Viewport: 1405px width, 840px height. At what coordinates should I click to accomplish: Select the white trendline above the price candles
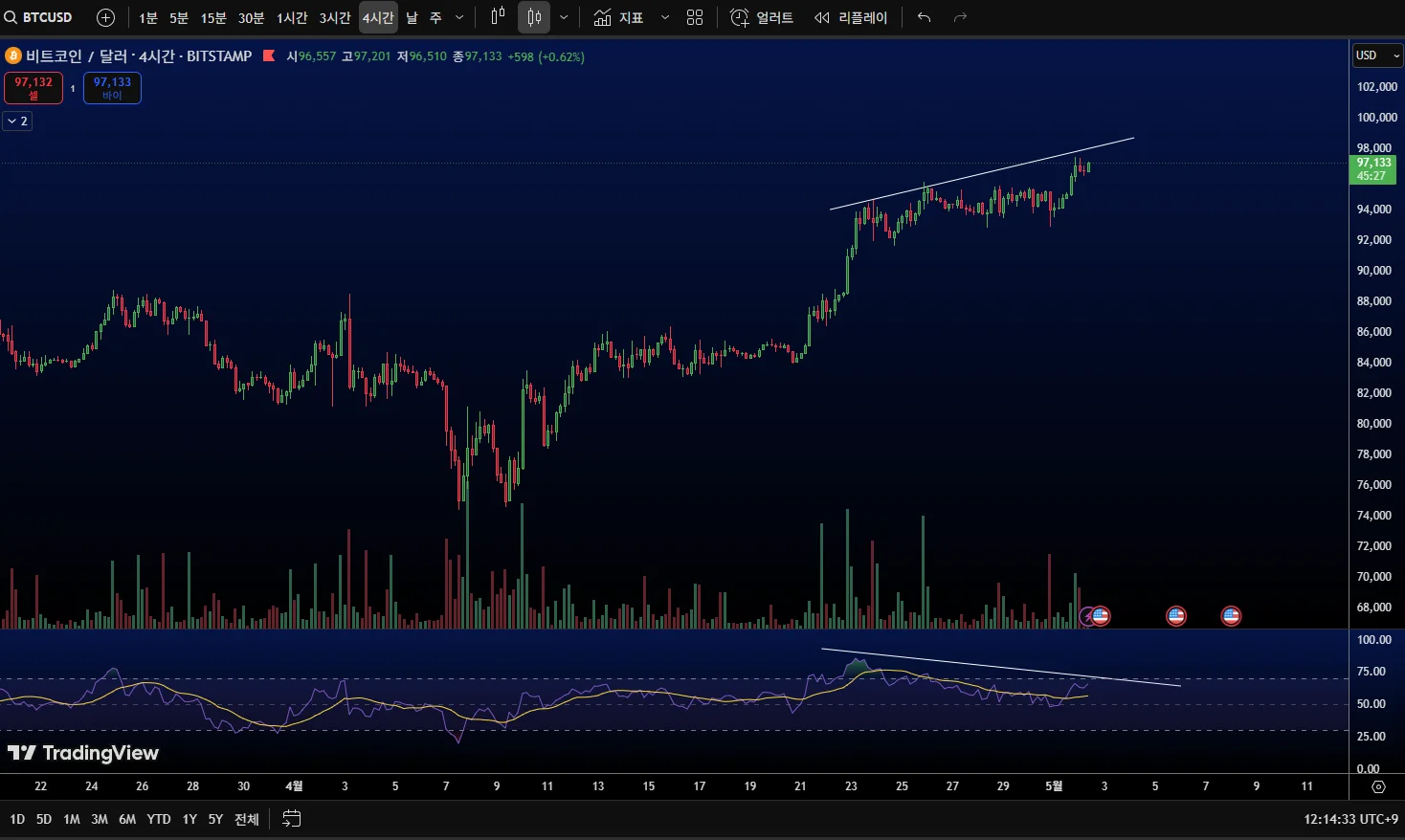point(982,173)
